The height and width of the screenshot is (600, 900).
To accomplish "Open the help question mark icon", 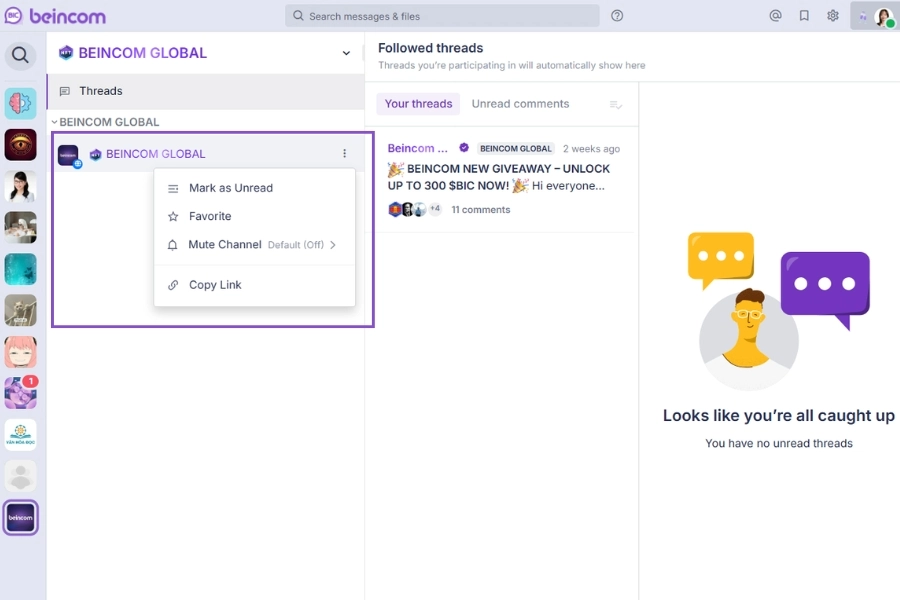I will [x=617, y=16].
